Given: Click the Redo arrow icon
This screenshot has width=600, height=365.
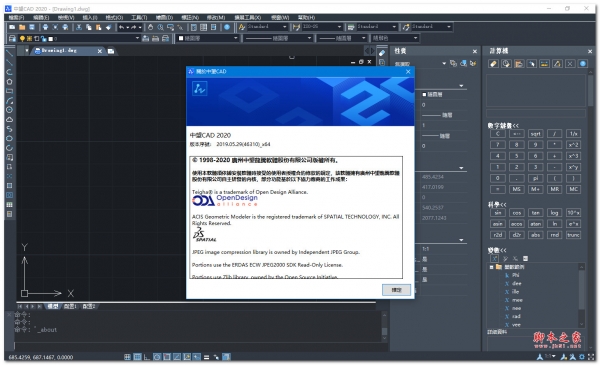Looking at the screenshot, I should 134,27.
